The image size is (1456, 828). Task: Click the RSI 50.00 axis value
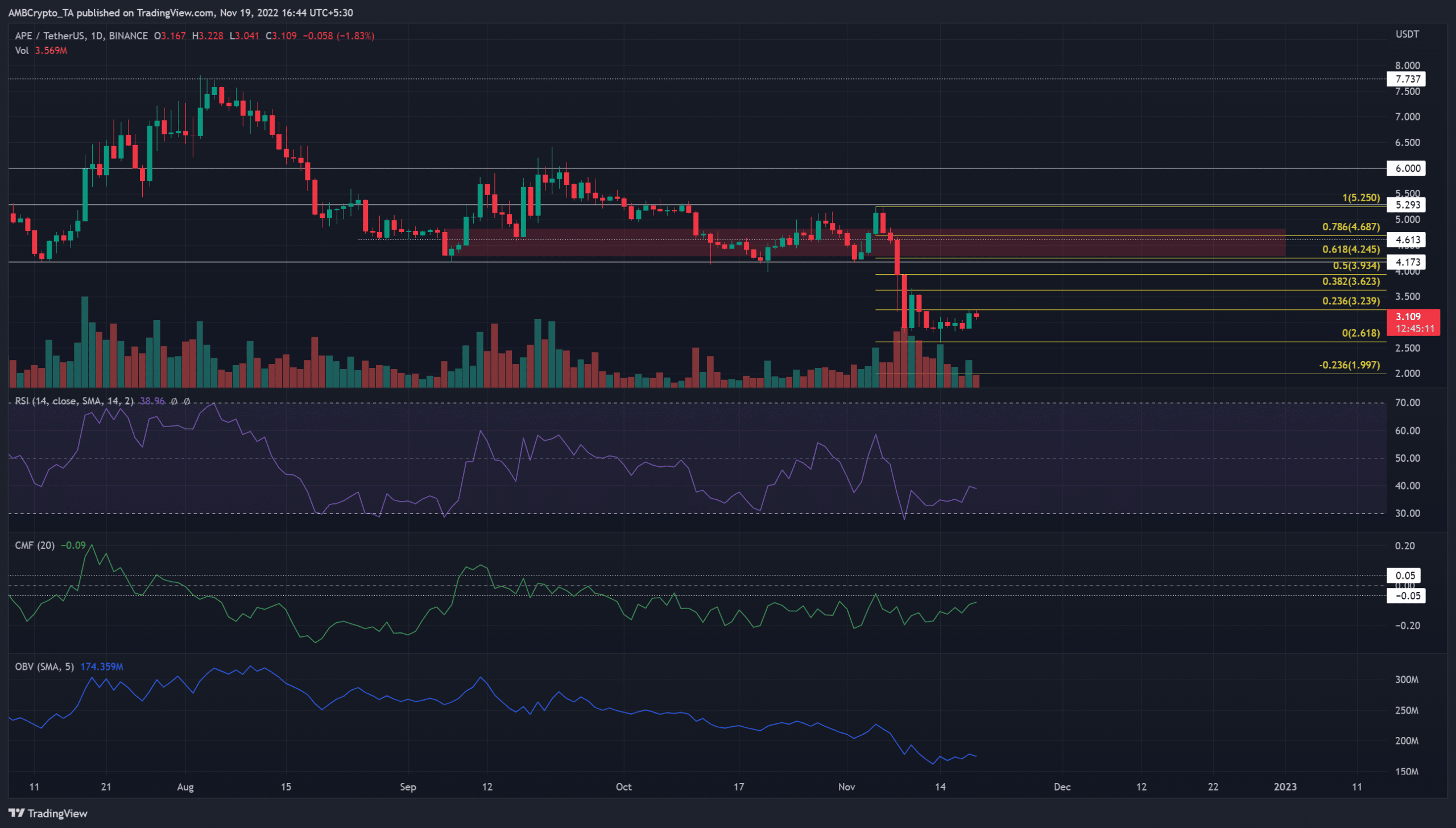[1408, 458]
